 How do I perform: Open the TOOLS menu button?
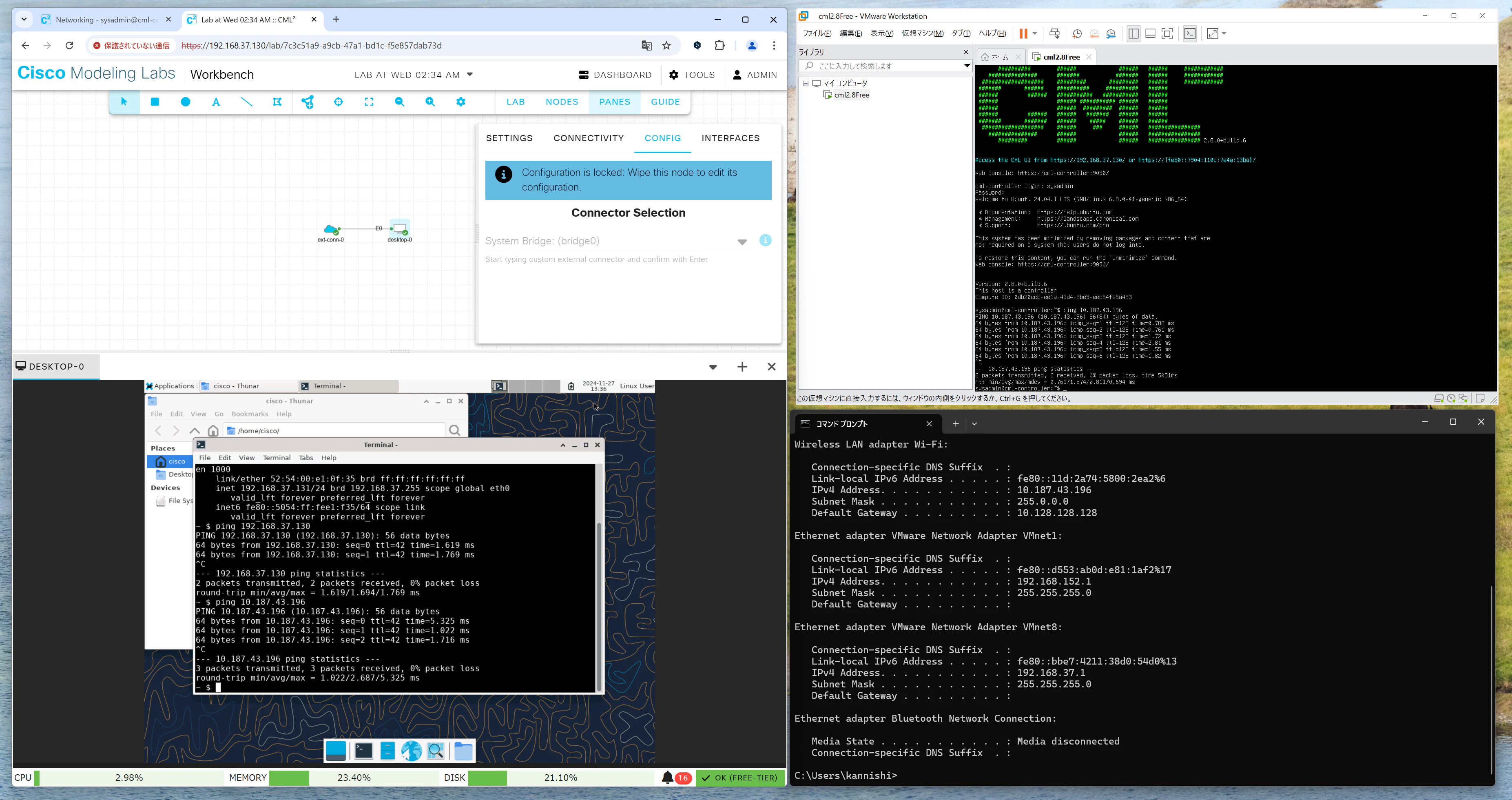pyautogui.click(x=692, y=75)
